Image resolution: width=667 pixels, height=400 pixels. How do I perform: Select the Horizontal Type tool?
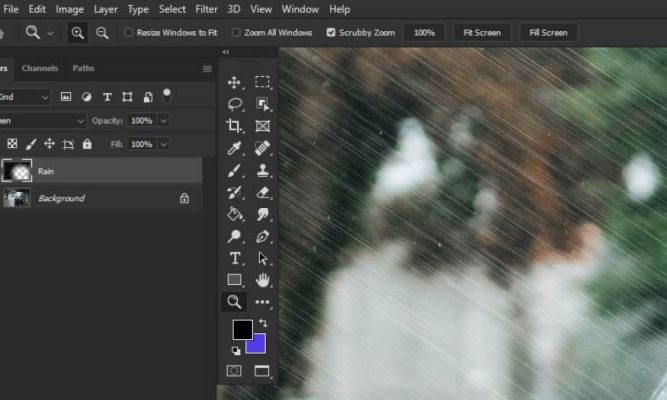[x=234, y=258]
